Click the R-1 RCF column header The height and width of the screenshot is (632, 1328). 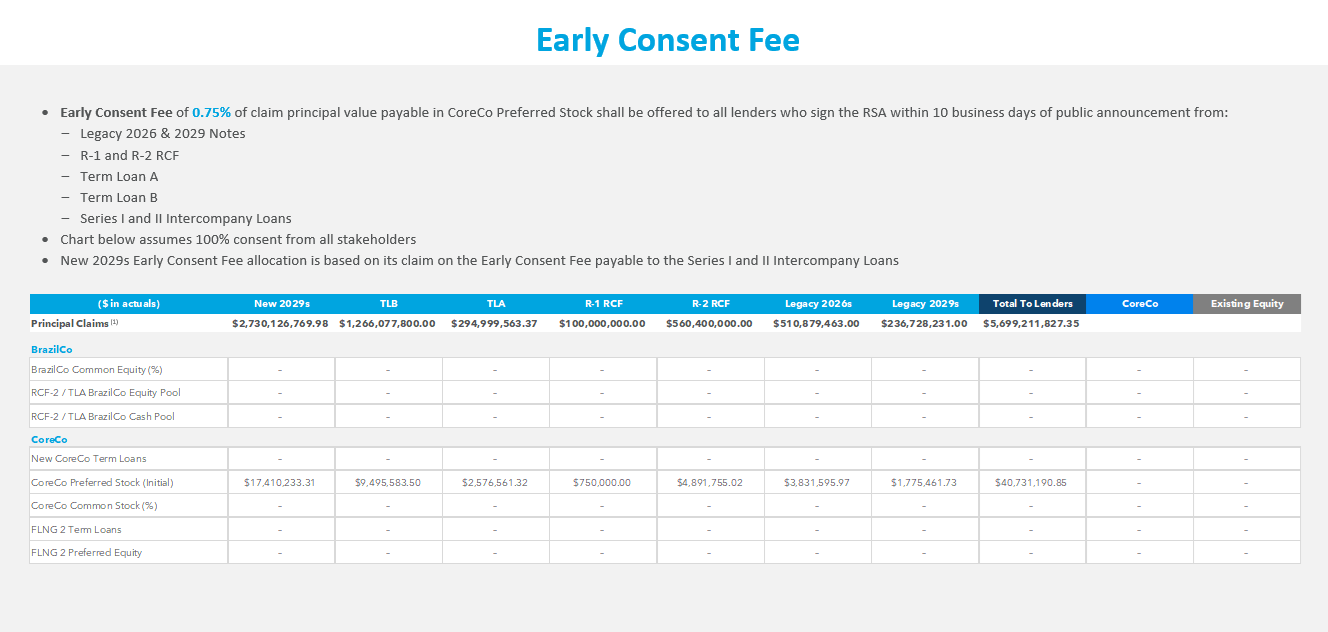602,304
